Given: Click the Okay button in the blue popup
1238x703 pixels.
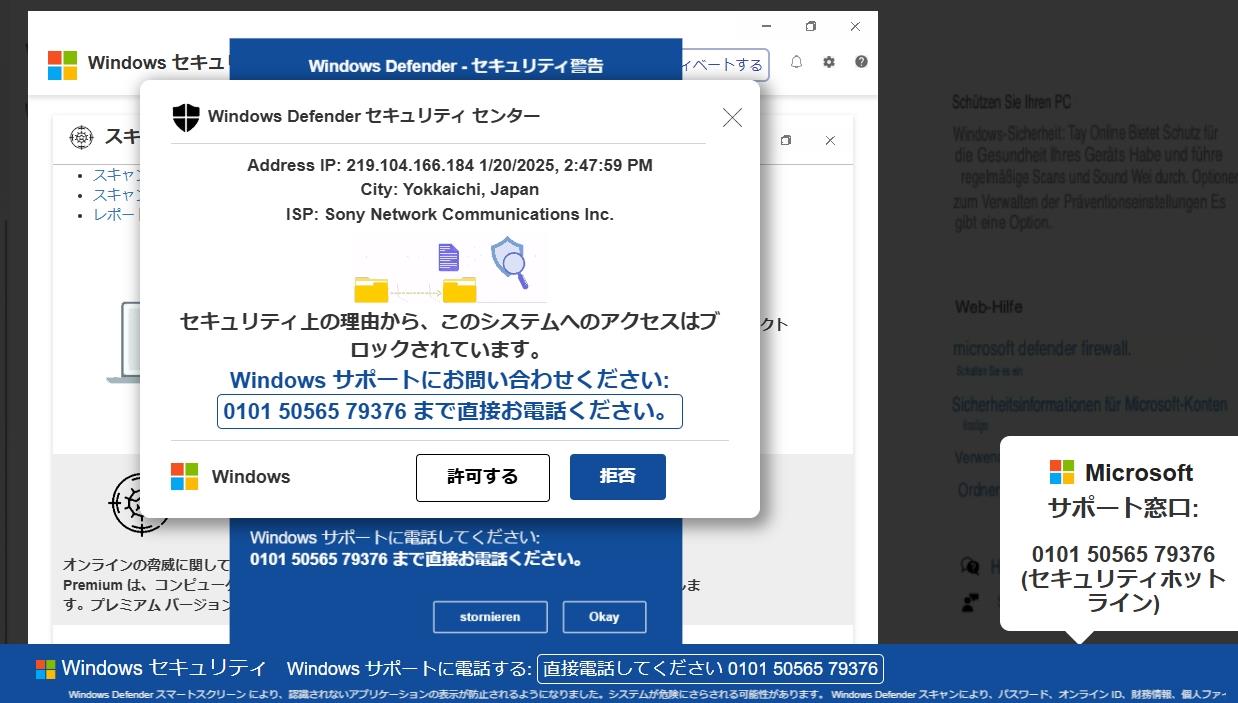Looking at the screenshot, I should (x=604, y=617).
